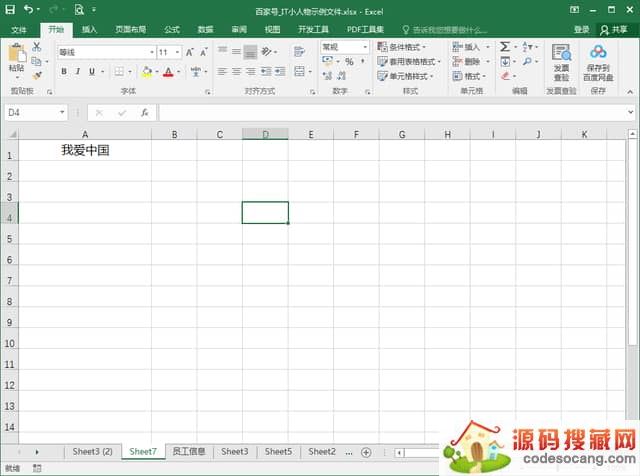This screenshot has height=476, width=640.
Task: Click the Fill down icon
Action: tap(505, 62)
